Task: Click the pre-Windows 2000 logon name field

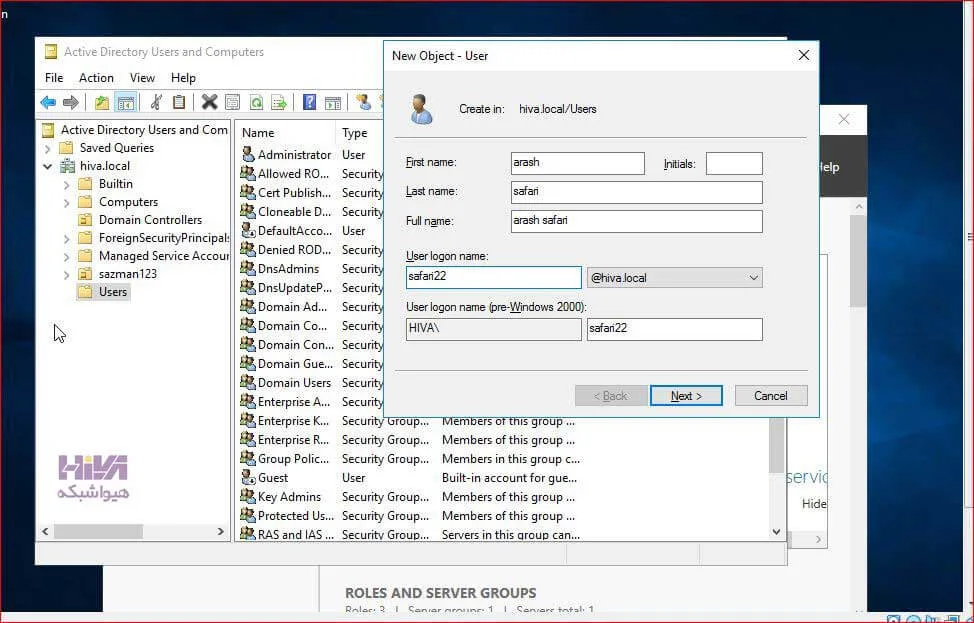Action: pos(675,329)
